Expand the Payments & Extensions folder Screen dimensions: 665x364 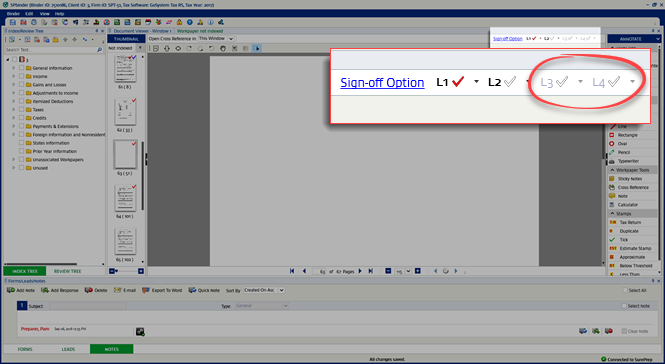click(x=14, y=126)
